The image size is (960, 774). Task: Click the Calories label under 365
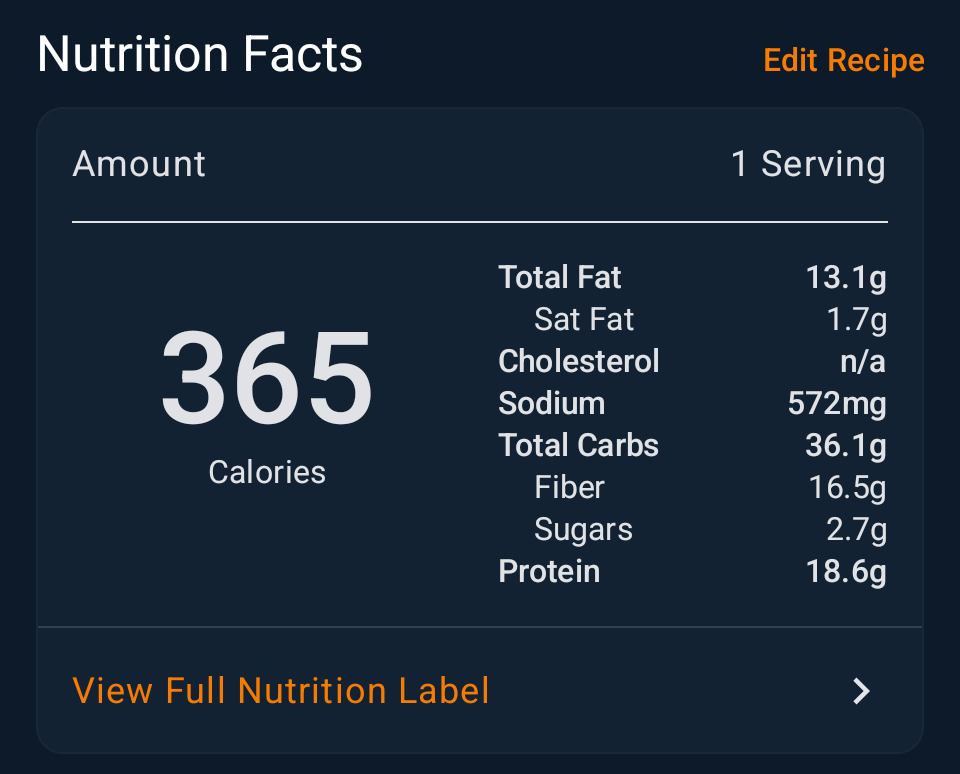(267, 472)
